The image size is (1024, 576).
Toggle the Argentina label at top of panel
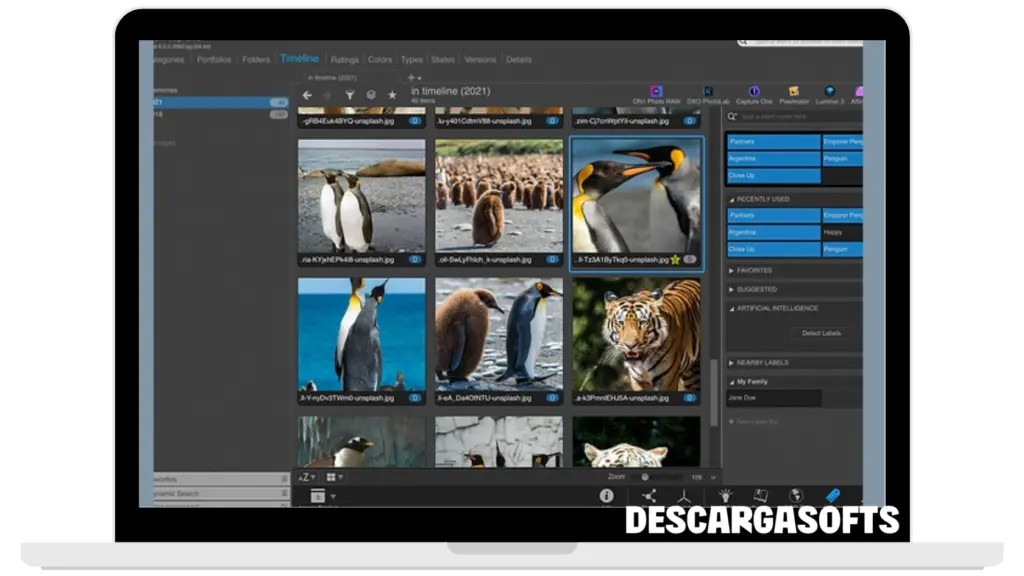pyautogui.click(x=773, y=159)
